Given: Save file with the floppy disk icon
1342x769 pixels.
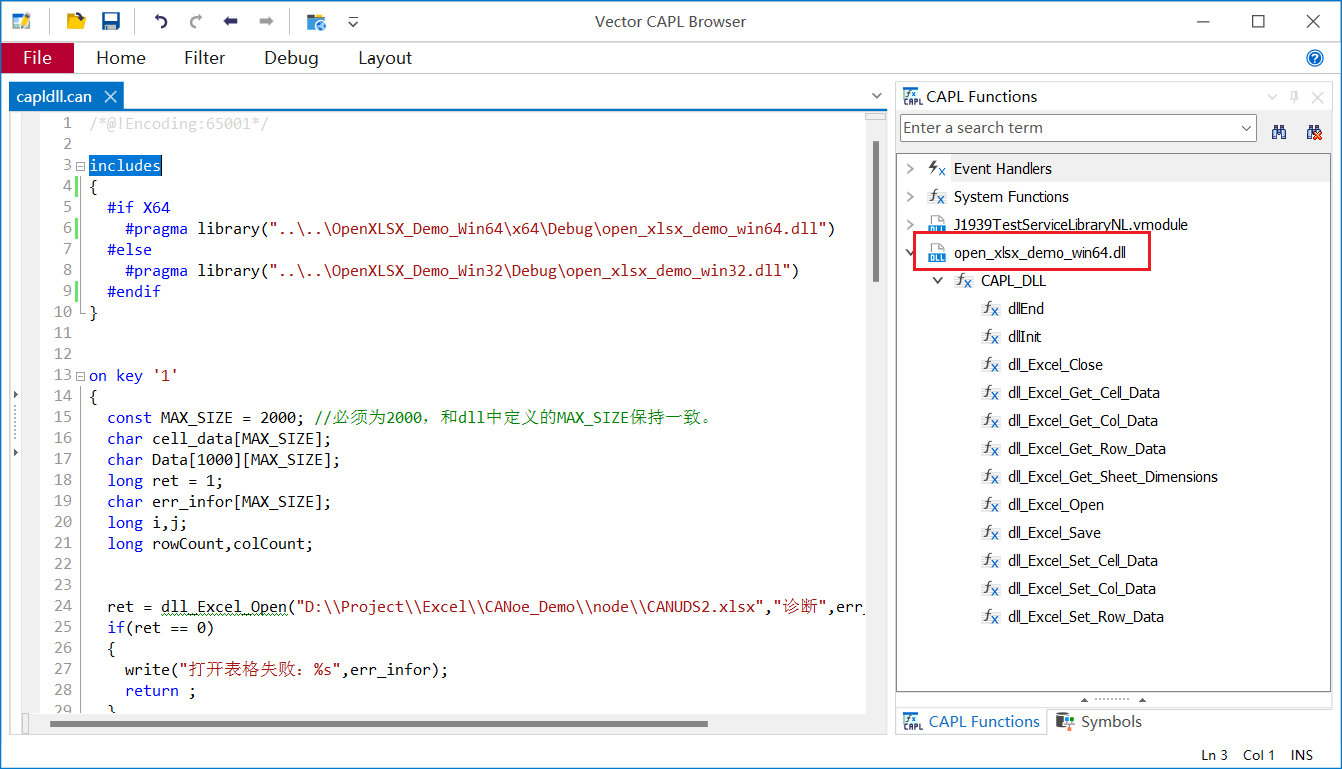Looking at the screenshot, I should (x=110, y=21).
